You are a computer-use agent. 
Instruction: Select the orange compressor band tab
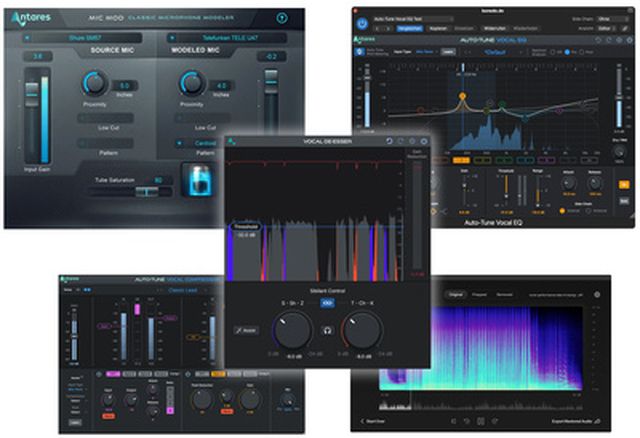coord(218,374)
